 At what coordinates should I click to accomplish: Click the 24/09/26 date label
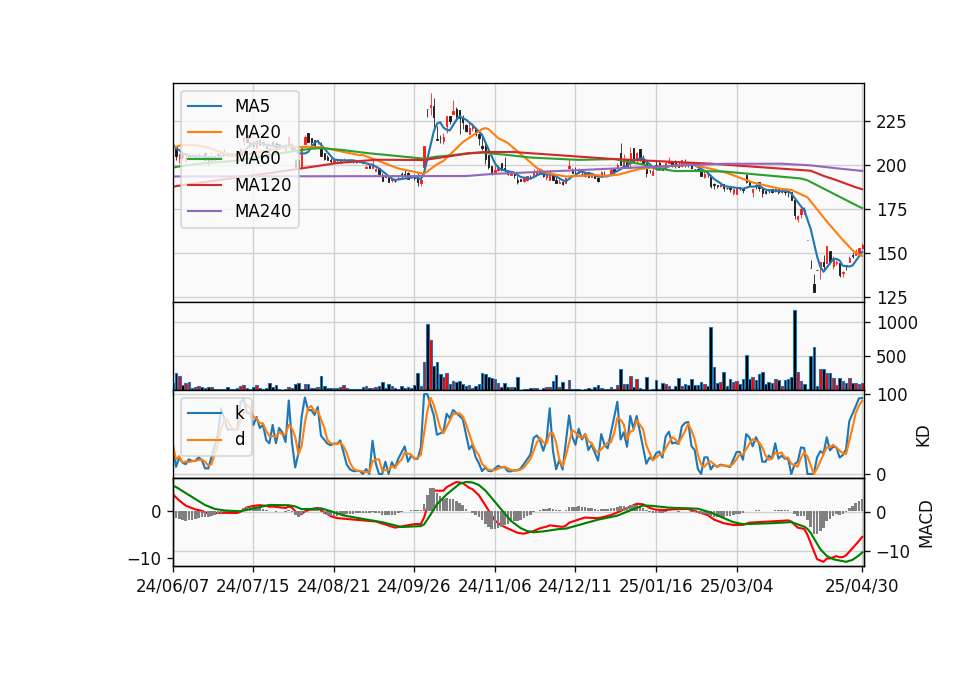point(414,586)
